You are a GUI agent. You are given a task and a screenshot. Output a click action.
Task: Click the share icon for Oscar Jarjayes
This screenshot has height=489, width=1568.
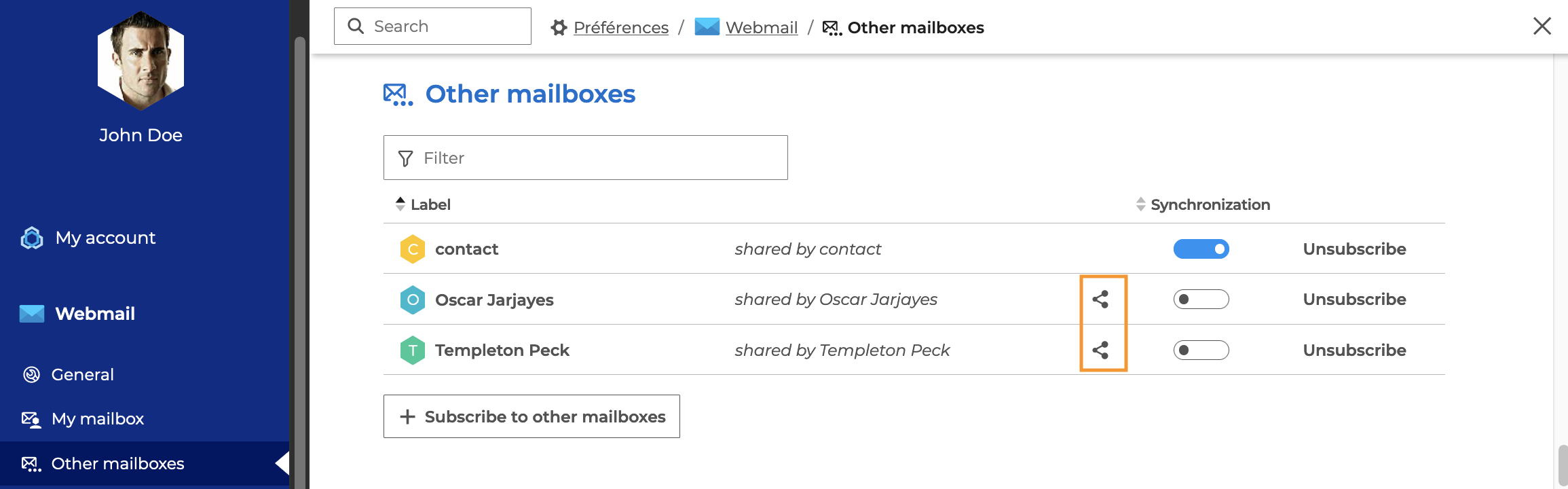pos(1100,300)
